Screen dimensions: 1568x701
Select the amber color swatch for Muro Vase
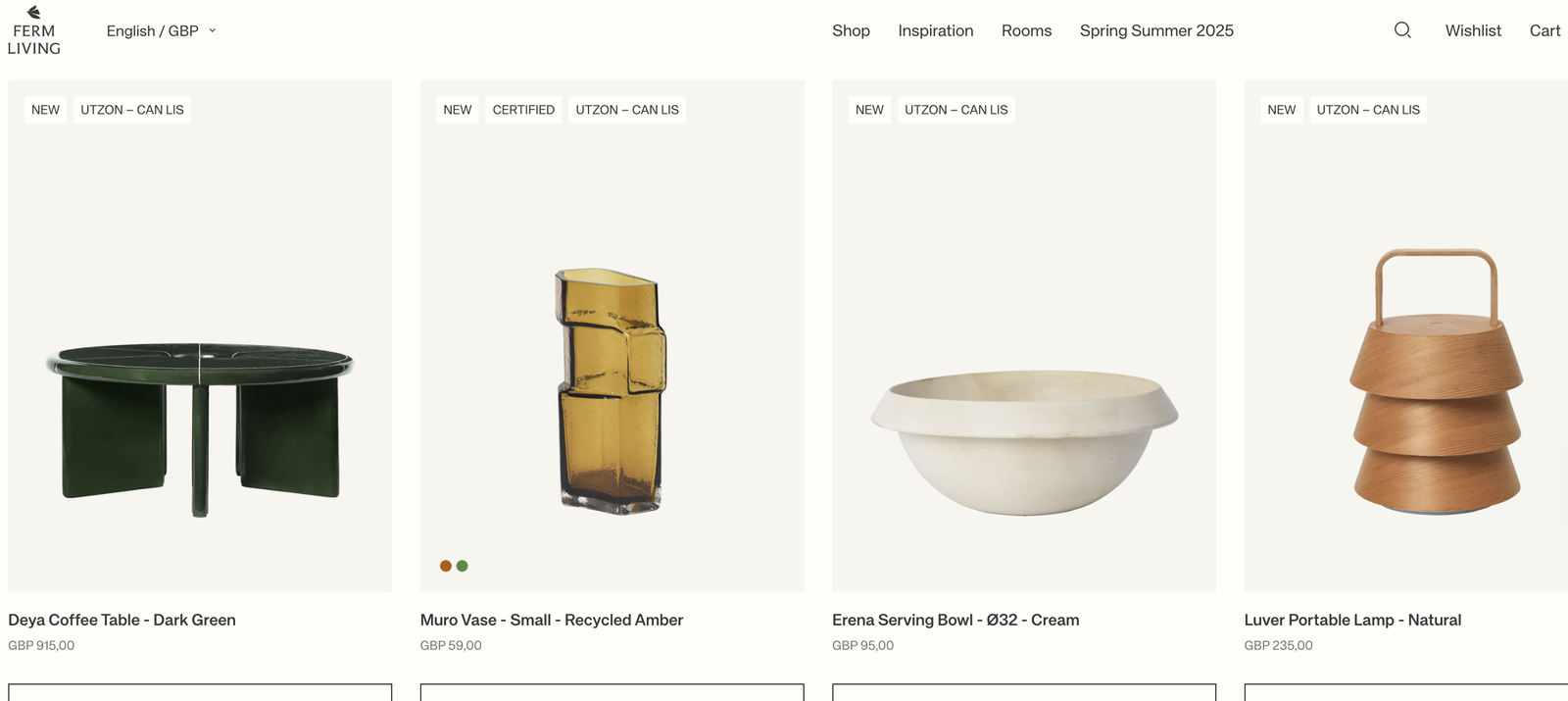446,566
